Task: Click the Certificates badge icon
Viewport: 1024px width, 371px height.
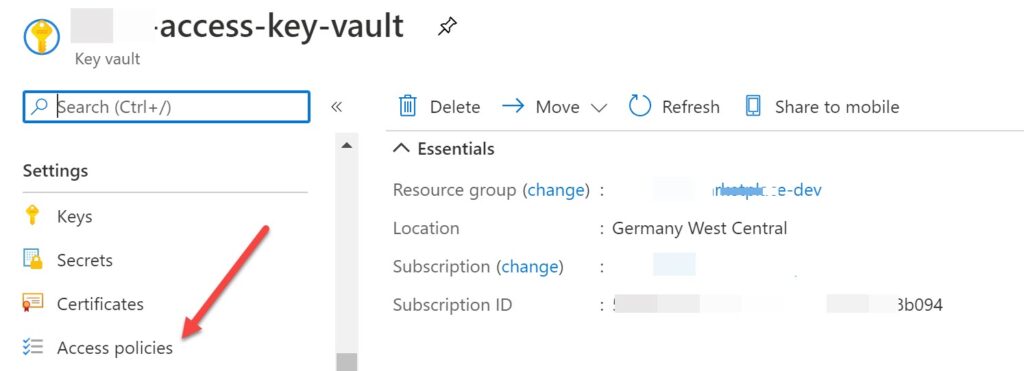Action: [33, 303]
